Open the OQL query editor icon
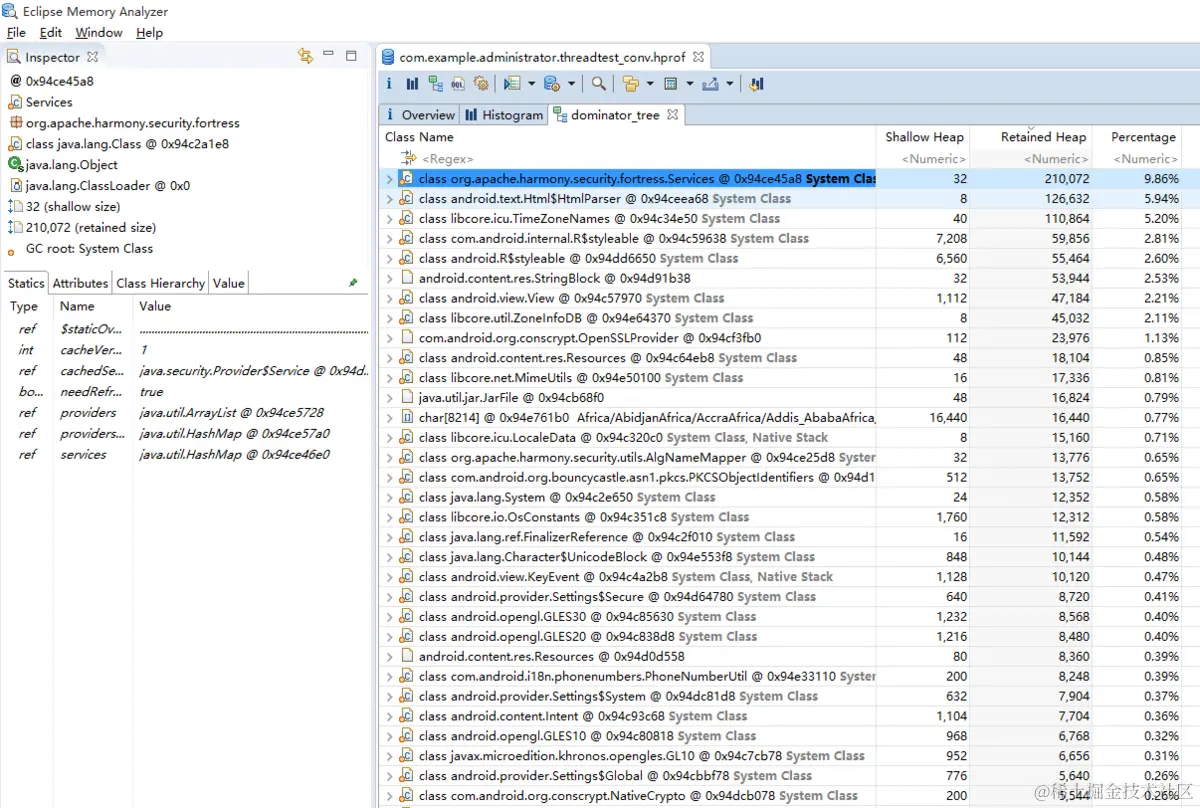The width and height of the screenshot is (1200, 808). coord(458,84)
